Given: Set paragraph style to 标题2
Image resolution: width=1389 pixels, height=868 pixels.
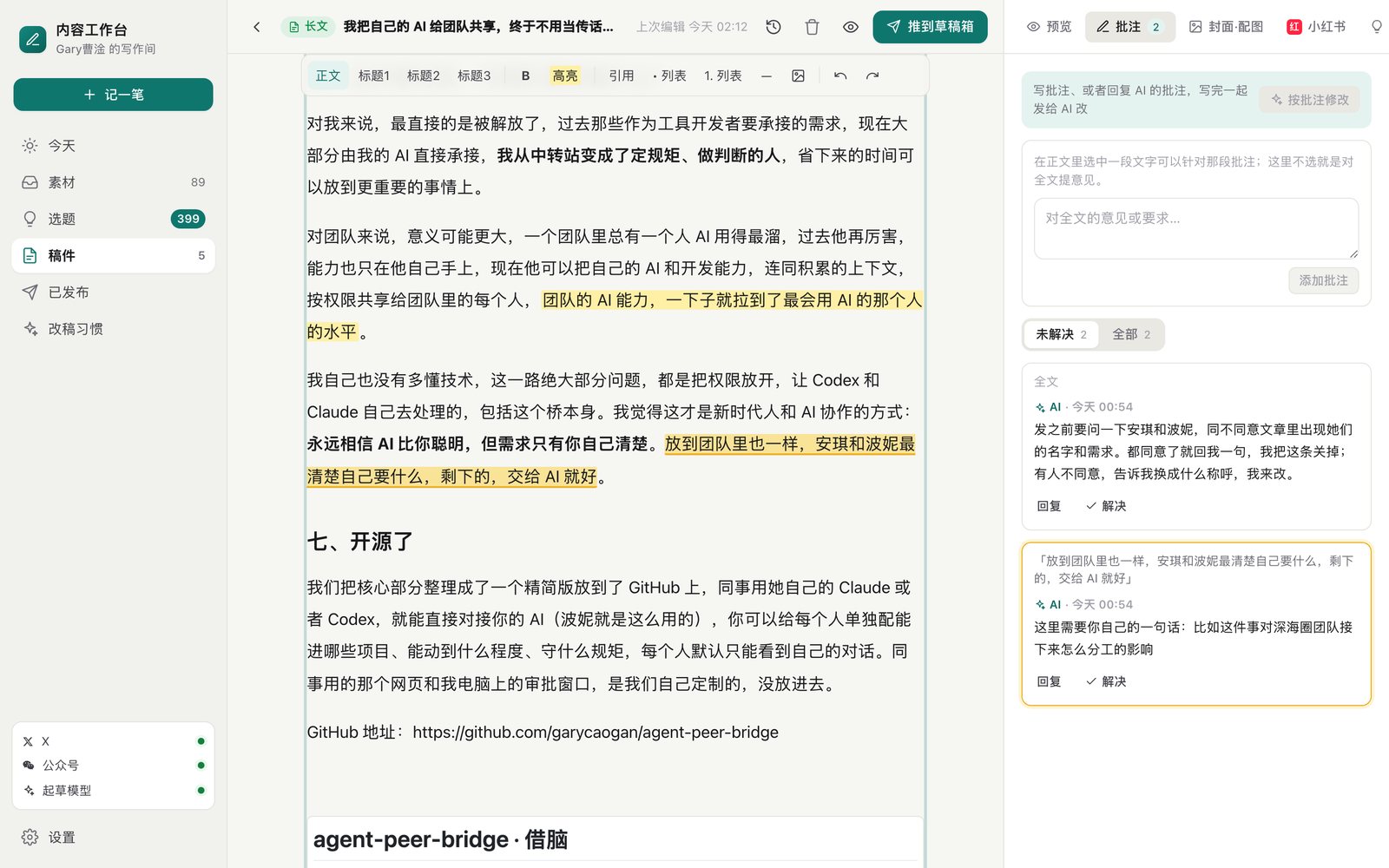Looking at the screenshot, I should coord(424,76).
